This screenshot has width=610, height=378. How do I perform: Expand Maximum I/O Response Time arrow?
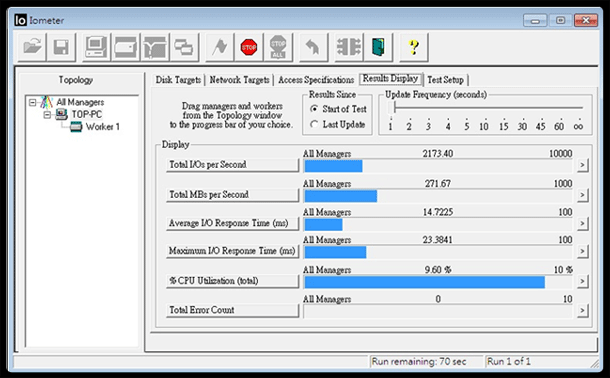[582, 251]
